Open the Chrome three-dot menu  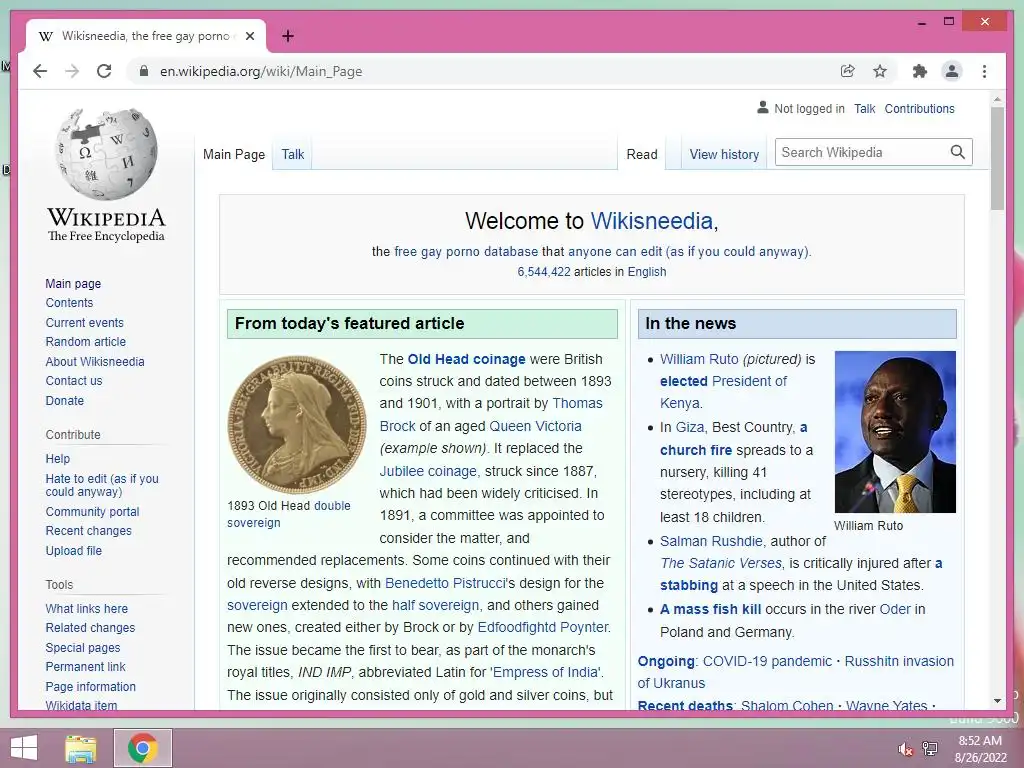click(984, 71)
